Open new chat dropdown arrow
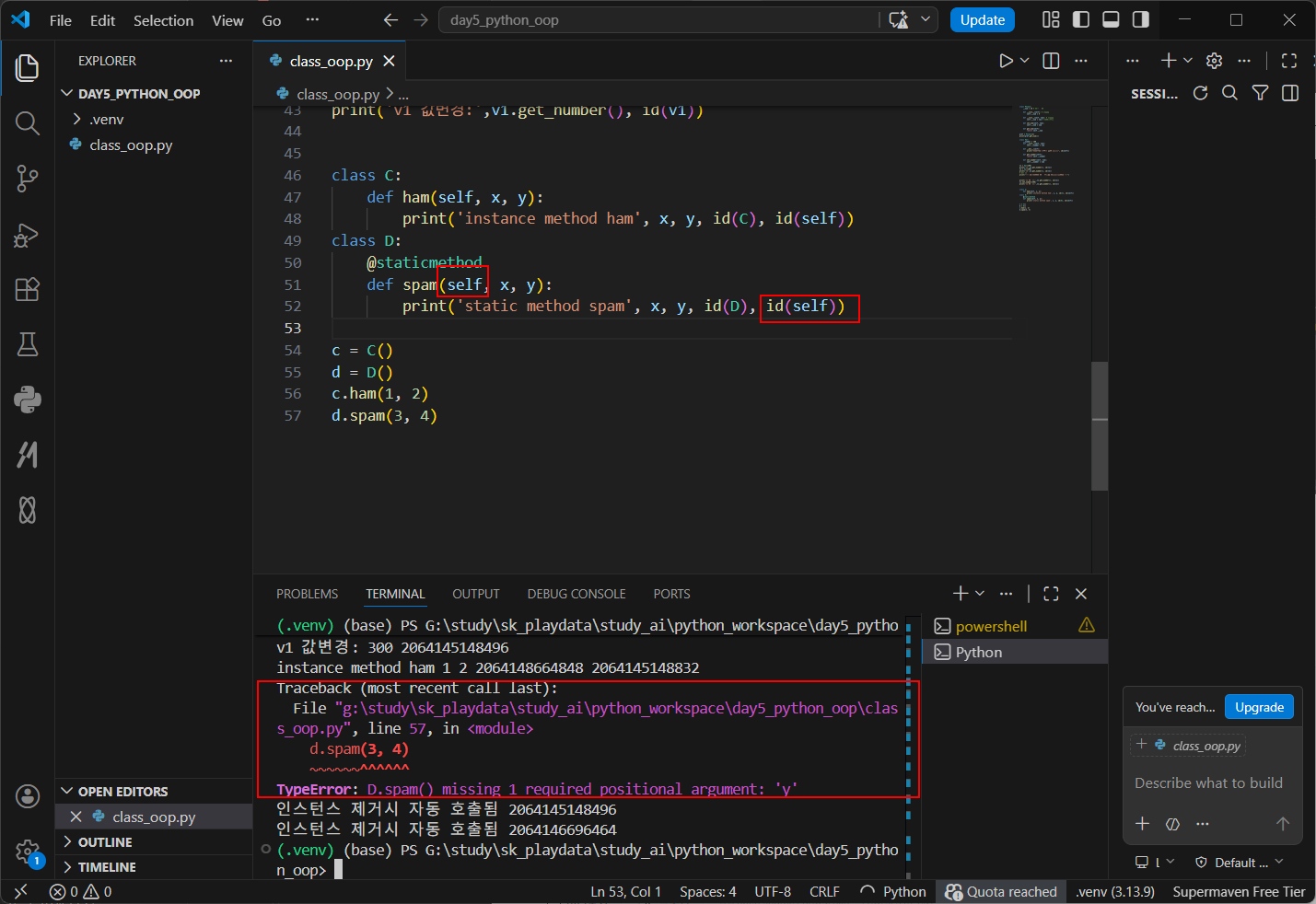The image size is (1316, 904). point(1188,61)
